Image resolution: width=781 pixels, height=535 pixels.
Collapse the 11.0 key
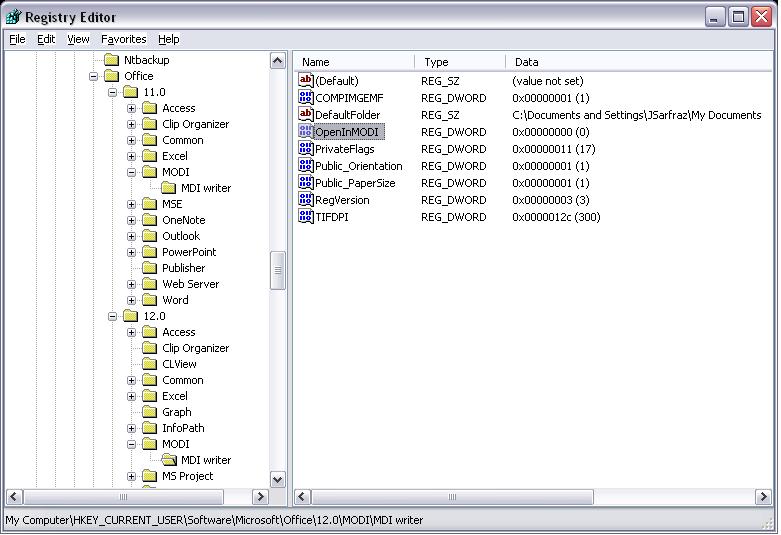click(112, 92)
